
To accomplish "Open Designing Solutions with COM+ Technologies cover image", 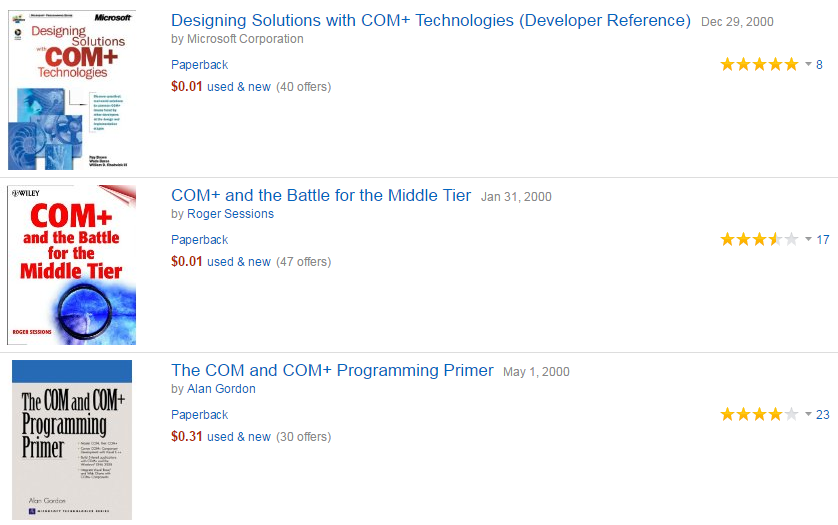I will point(72,90).
